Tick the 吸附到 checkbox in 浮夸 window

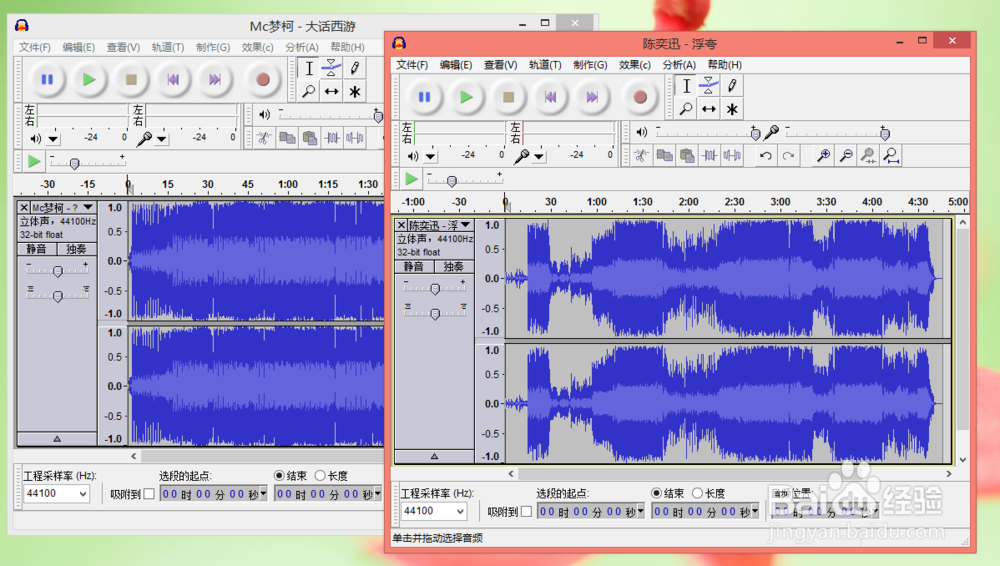click(526, 511)
